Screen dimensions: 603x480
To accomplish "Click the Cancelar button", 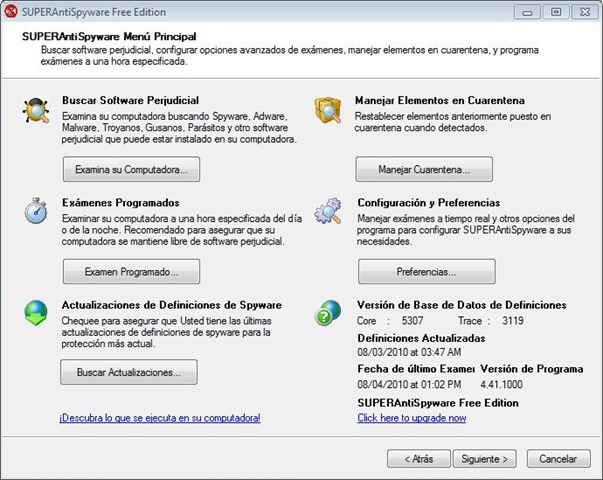I will [x=558, y=459].
